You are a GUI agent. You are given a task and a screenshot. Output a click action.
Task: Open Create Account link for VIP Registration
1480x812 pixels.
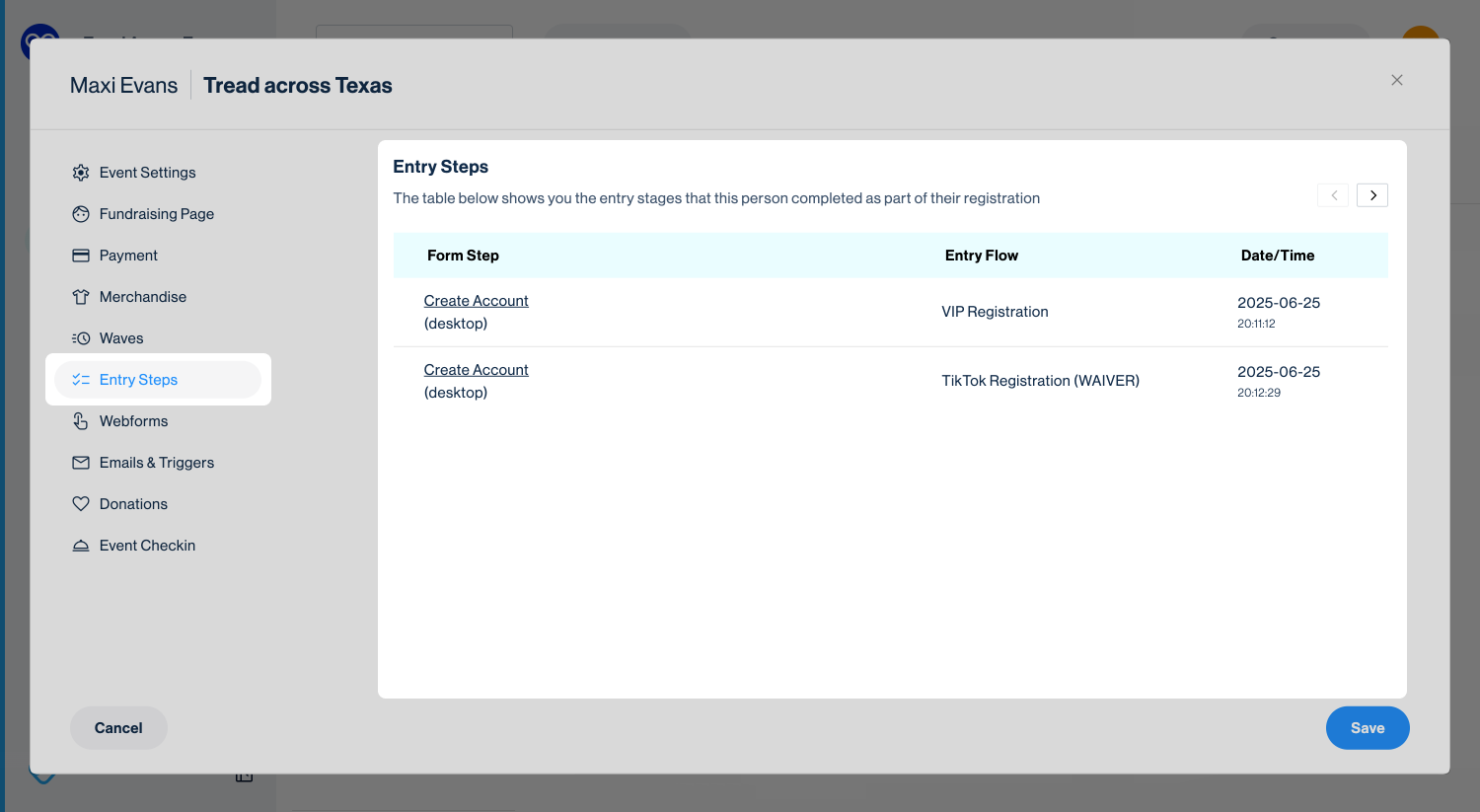click(x=476, y=301)
